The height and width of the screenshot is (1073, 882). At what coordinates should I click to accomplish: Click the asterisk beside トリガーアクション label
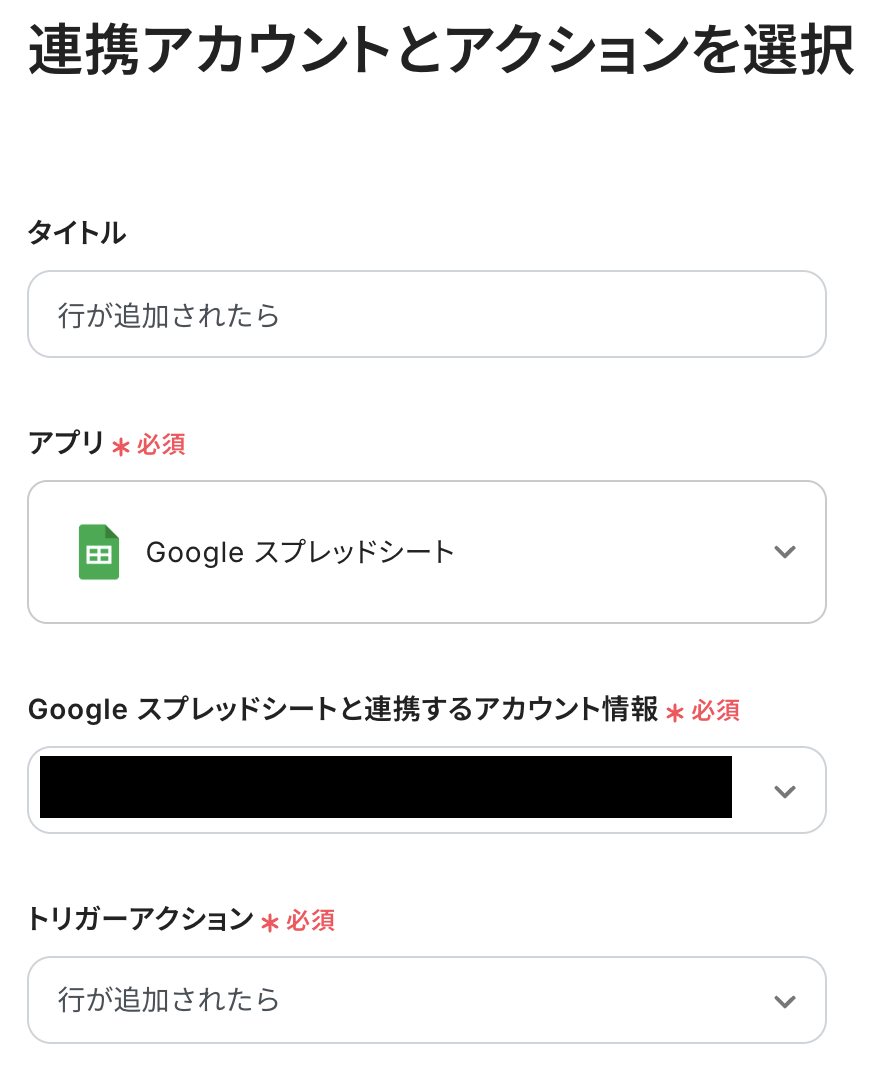[270, 922]
